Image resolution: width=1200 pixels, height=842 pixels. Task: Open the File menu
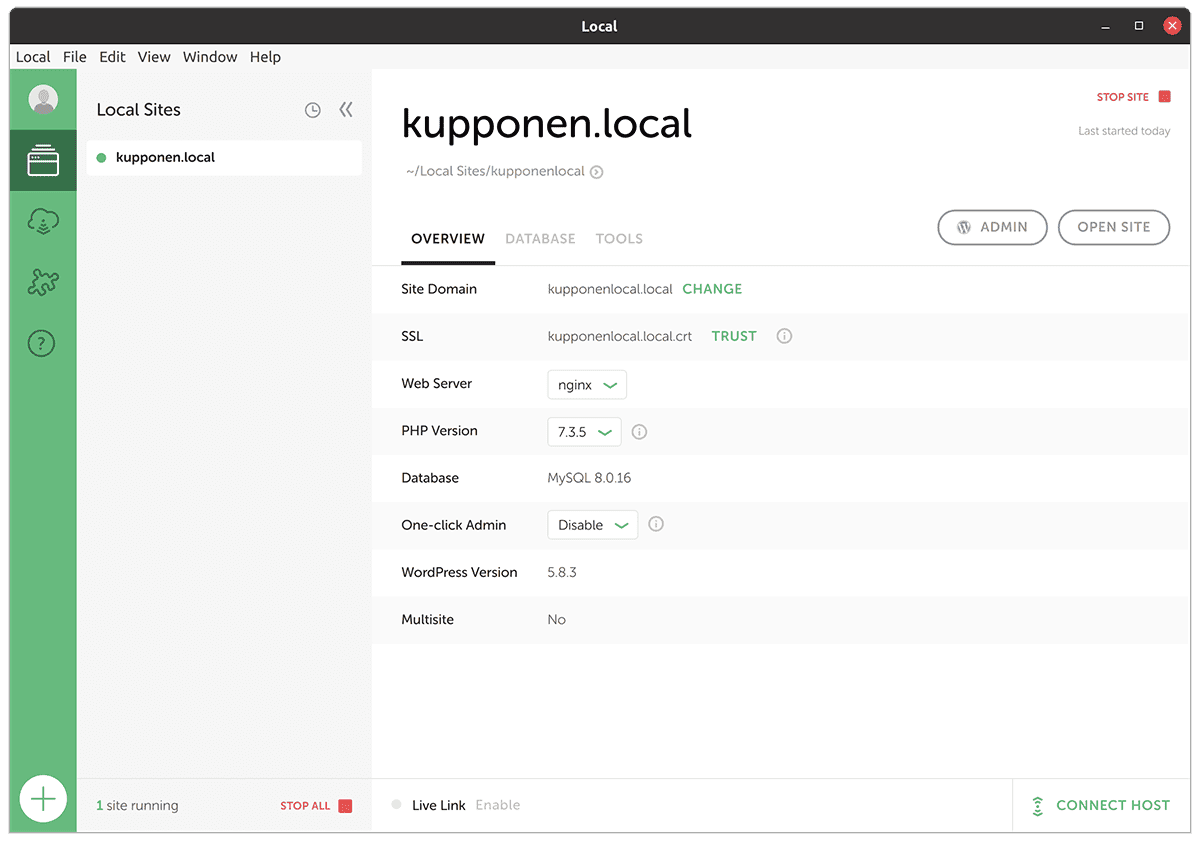pos(75,57)
